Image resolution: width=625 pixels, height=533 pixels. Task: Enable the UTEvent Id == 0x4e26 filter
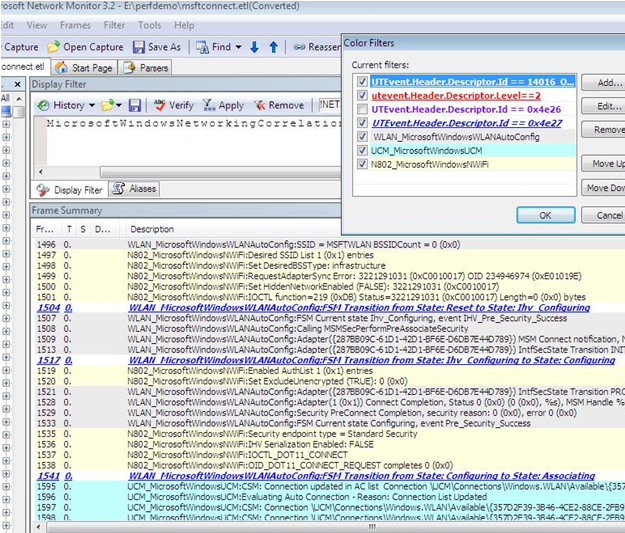362,109
